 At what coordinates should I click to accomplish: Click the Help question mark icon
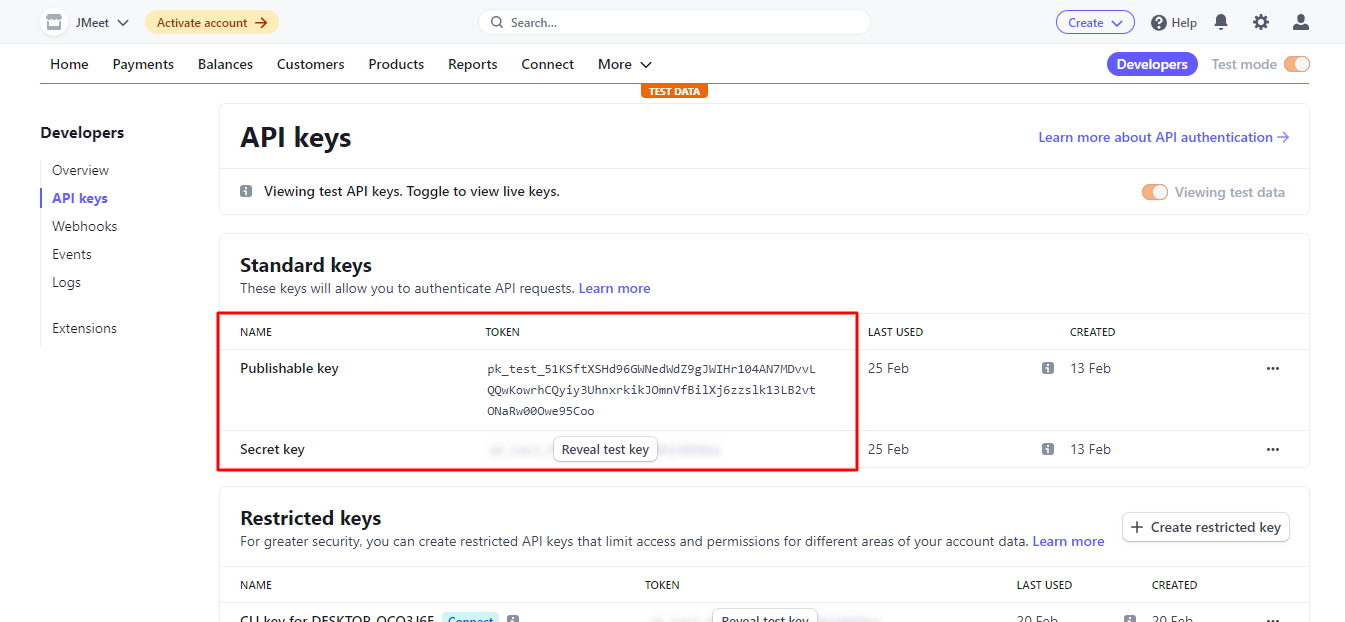pyautogui.click(x=1158, y=21)
